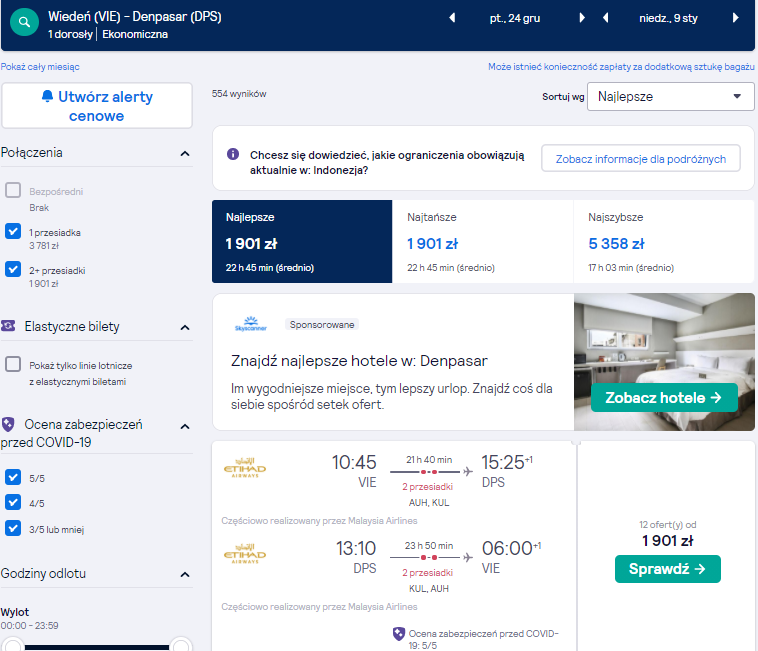Open the Sortuj wg Najlepsze dropdown
758x651 pixels.
(671, 96)
